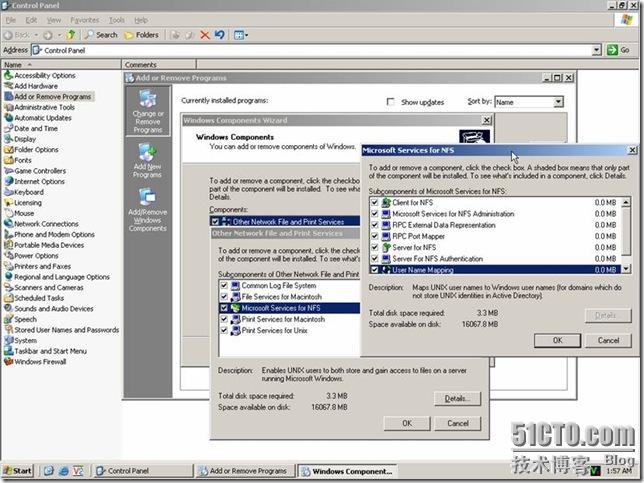Open Administrative Tools icon
644x483 pixels.
coord(9,107)
